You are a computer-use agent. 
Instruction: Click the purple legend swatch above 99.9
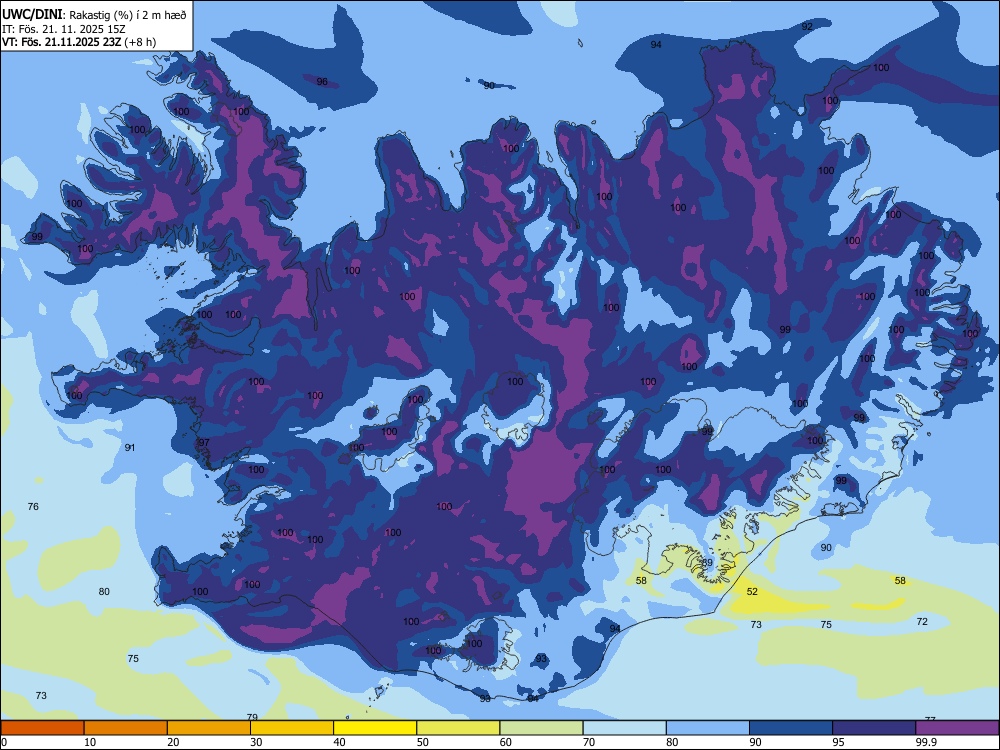pos(957,728)
